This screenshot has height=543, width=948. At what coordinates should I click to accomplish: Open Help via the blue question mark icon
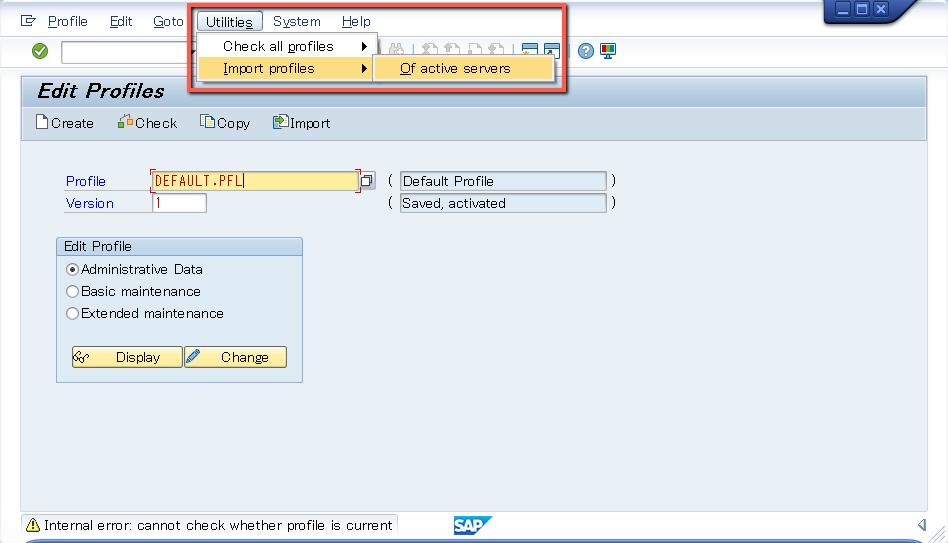pyautogui.click(x=585, y=51)
